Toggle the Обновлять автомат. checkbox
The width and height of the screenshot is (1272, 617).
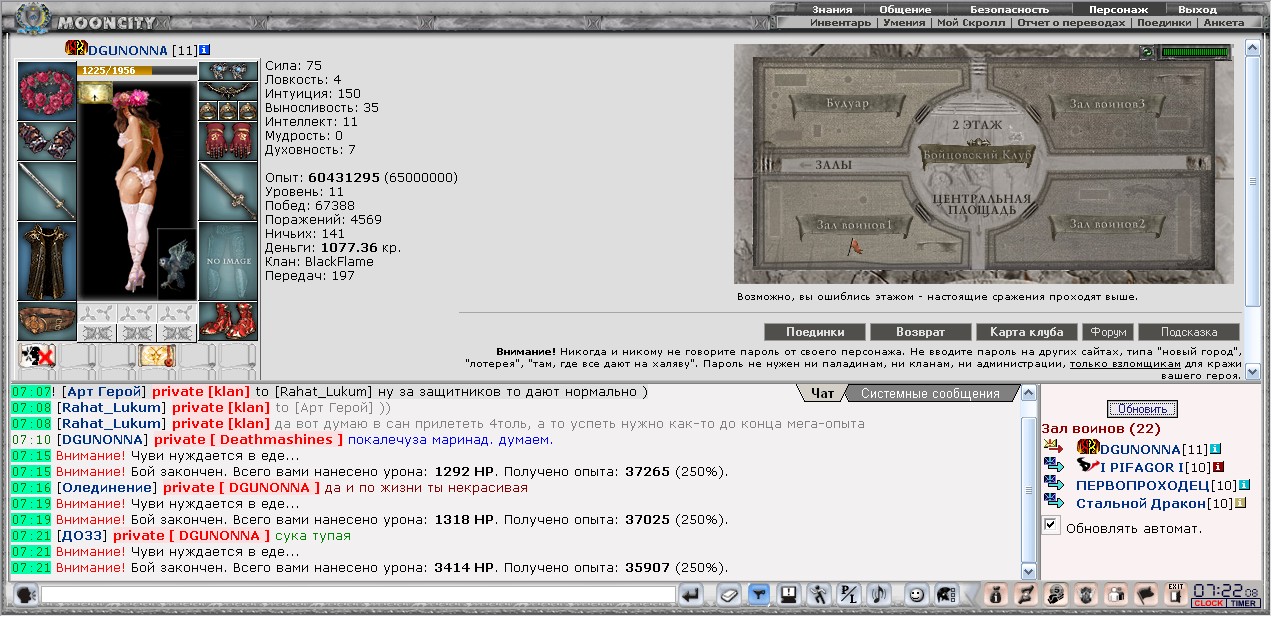point(1051,525)
